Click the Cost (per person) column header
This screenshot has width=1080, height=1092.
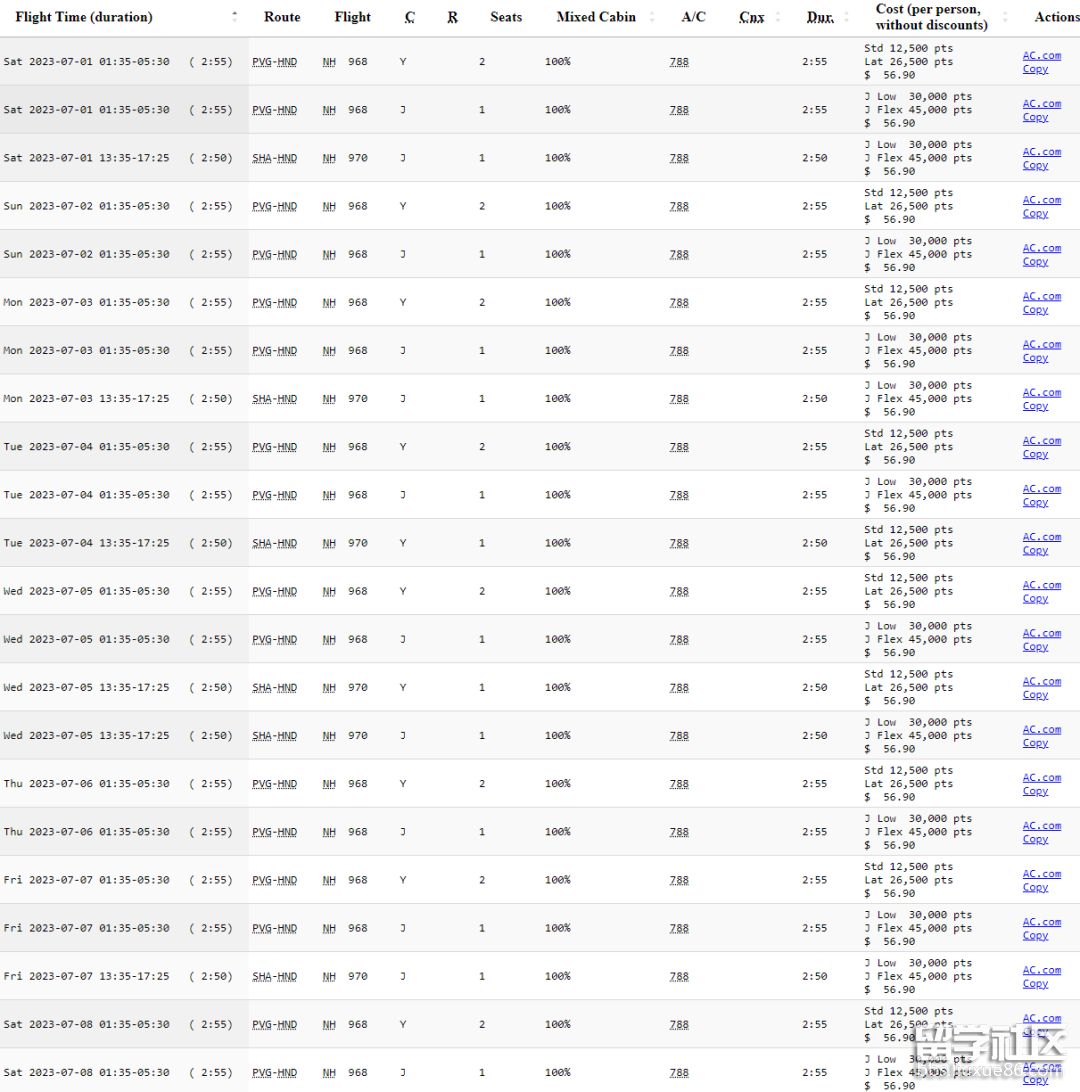click(x=931, y=17)
